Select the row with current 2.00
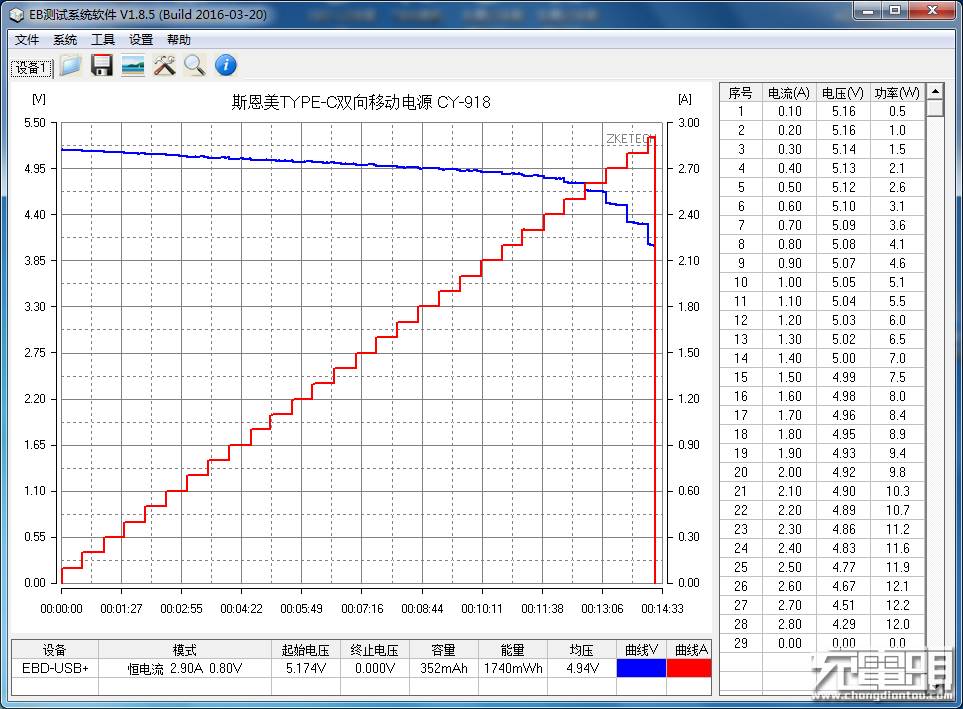The width and height of the screenshot is (963, 709). 822,472
